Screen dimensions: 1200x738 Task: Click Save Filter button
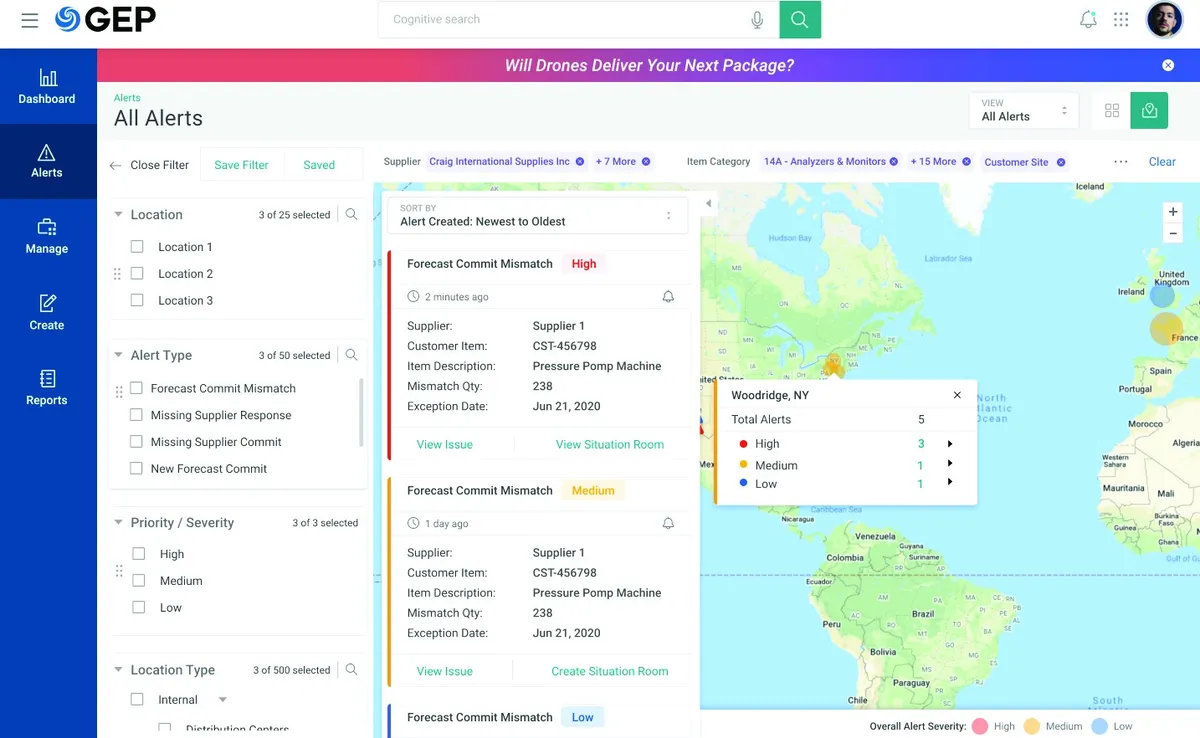click(241, 165)
